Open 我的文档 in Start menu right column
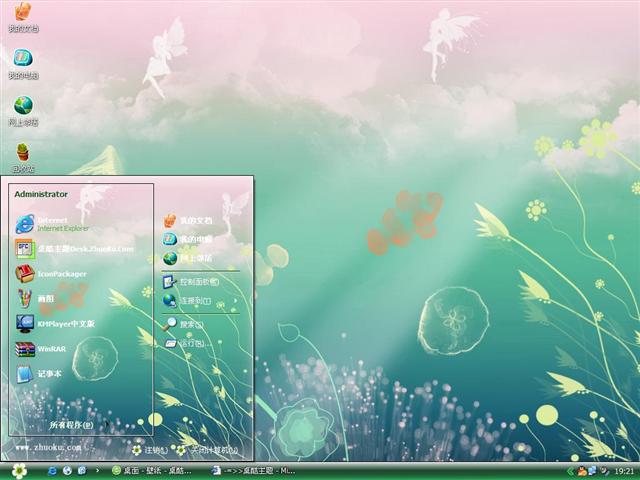The height and width of the screenshot is (480, 640). (188, 220)
